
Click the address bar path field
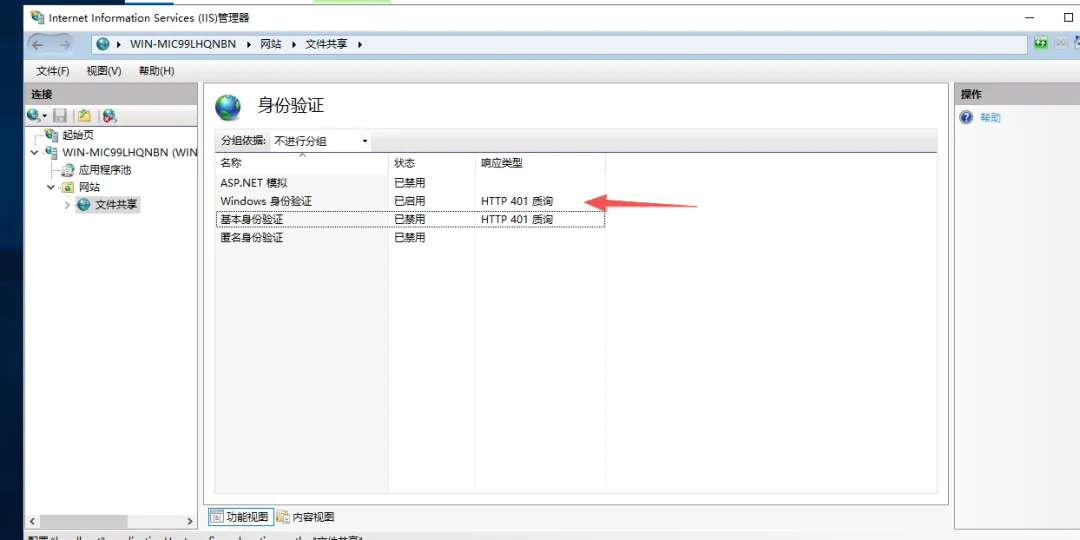560,44
